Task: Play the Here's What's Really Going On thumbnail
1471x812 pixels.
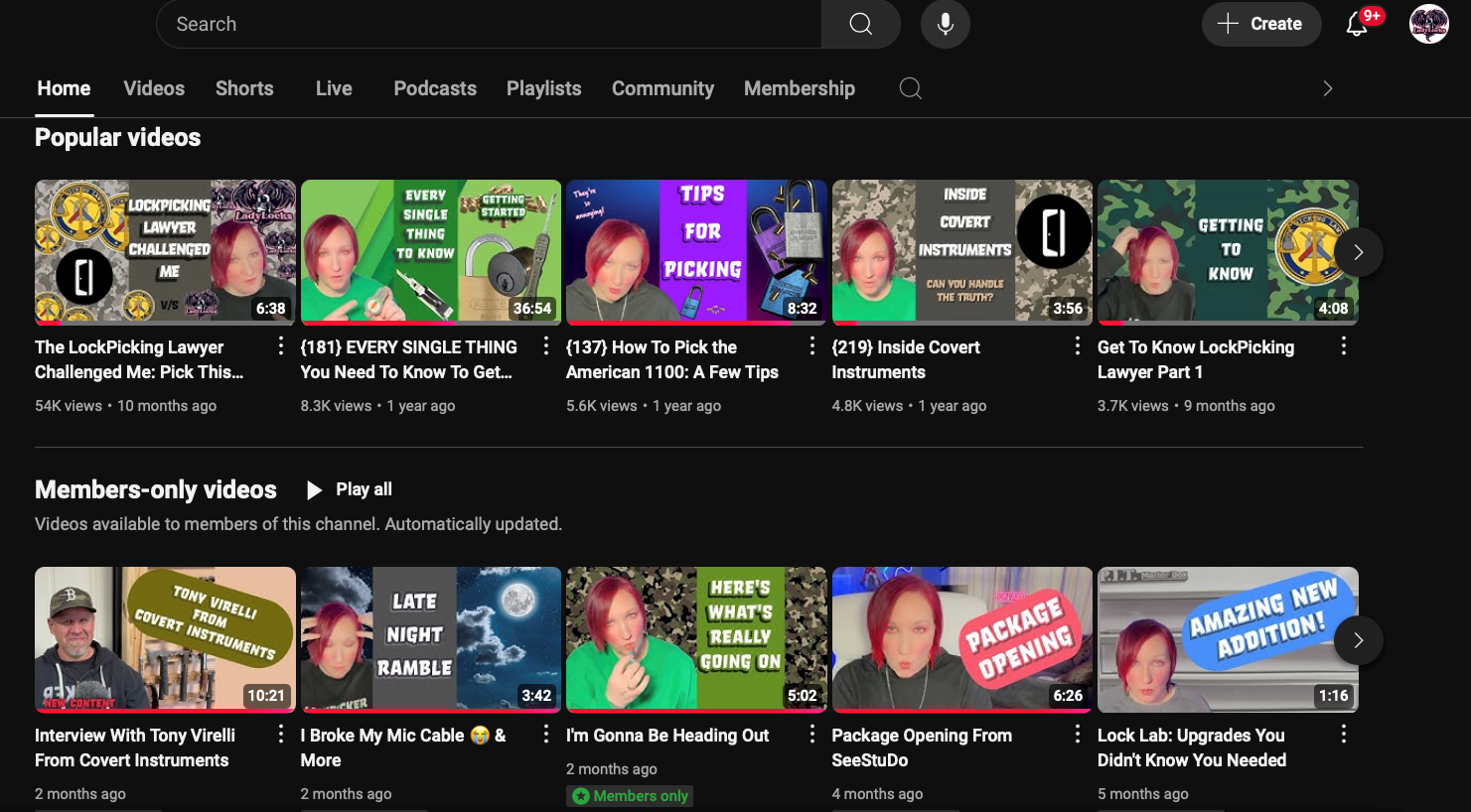Action: [x=696, y=639]
